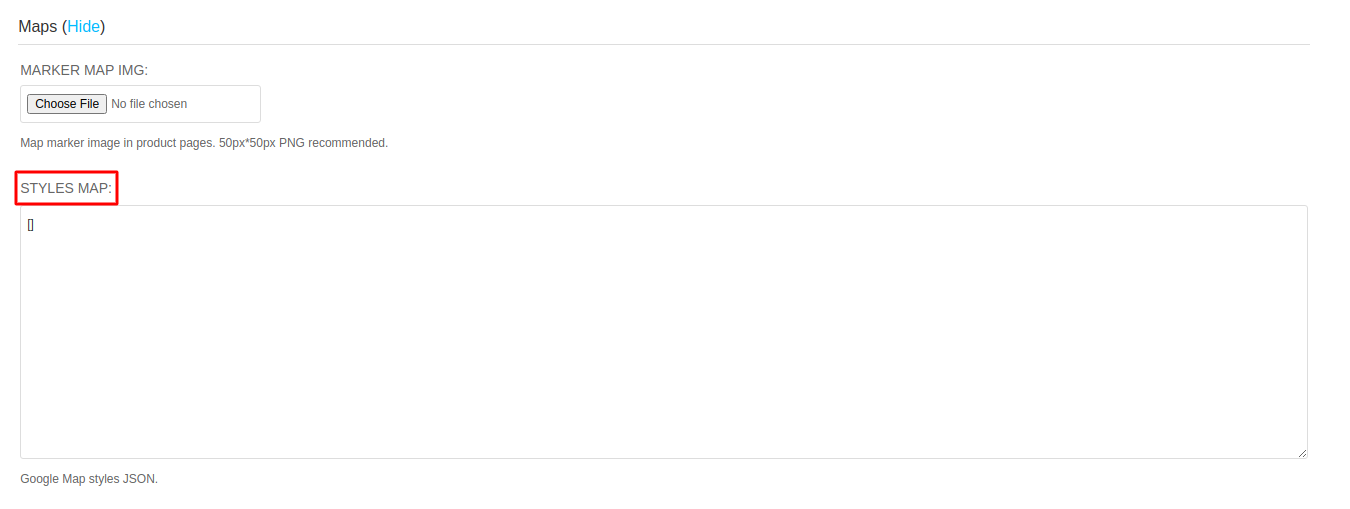Collapse the Maps section using Hide

tap(84, 27)
